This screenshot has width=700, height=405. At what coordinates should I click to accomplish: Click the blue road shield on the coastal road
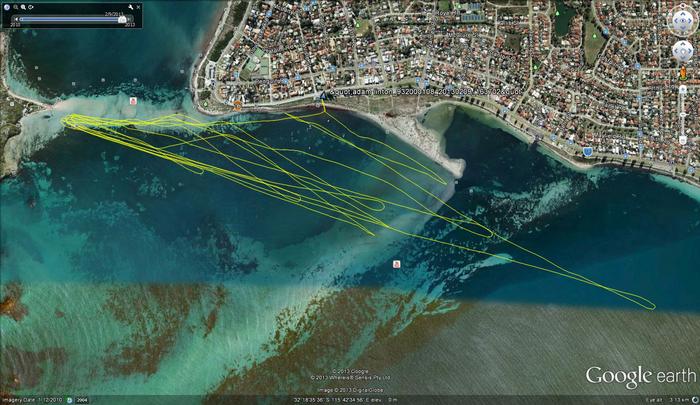click(587, 151)
